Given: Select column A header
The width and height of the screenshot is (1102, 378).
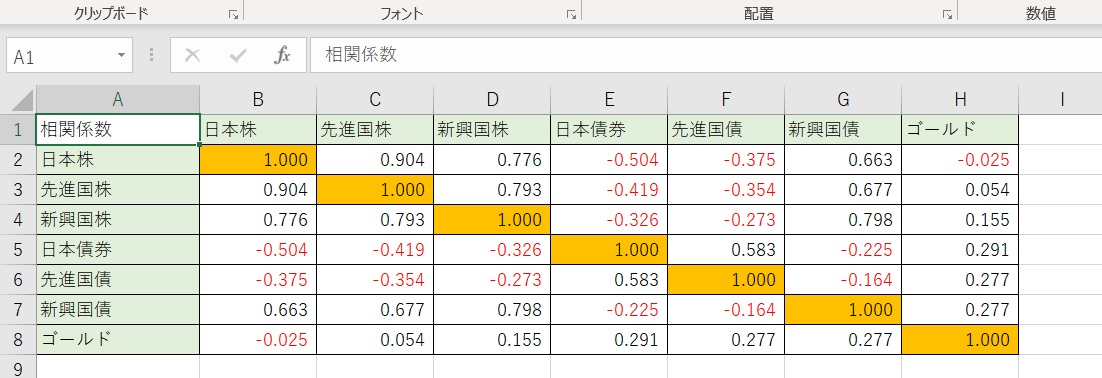Looking at the screenshot, I should click(118, 100).
